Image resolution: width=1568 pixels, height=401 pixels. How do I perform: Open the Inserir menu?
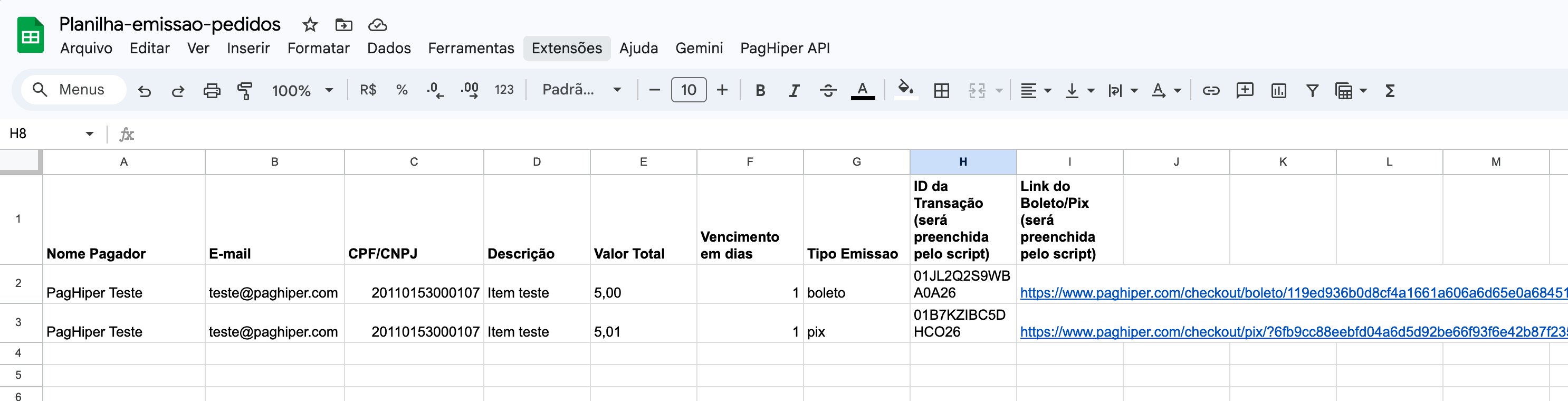[248, 48]
